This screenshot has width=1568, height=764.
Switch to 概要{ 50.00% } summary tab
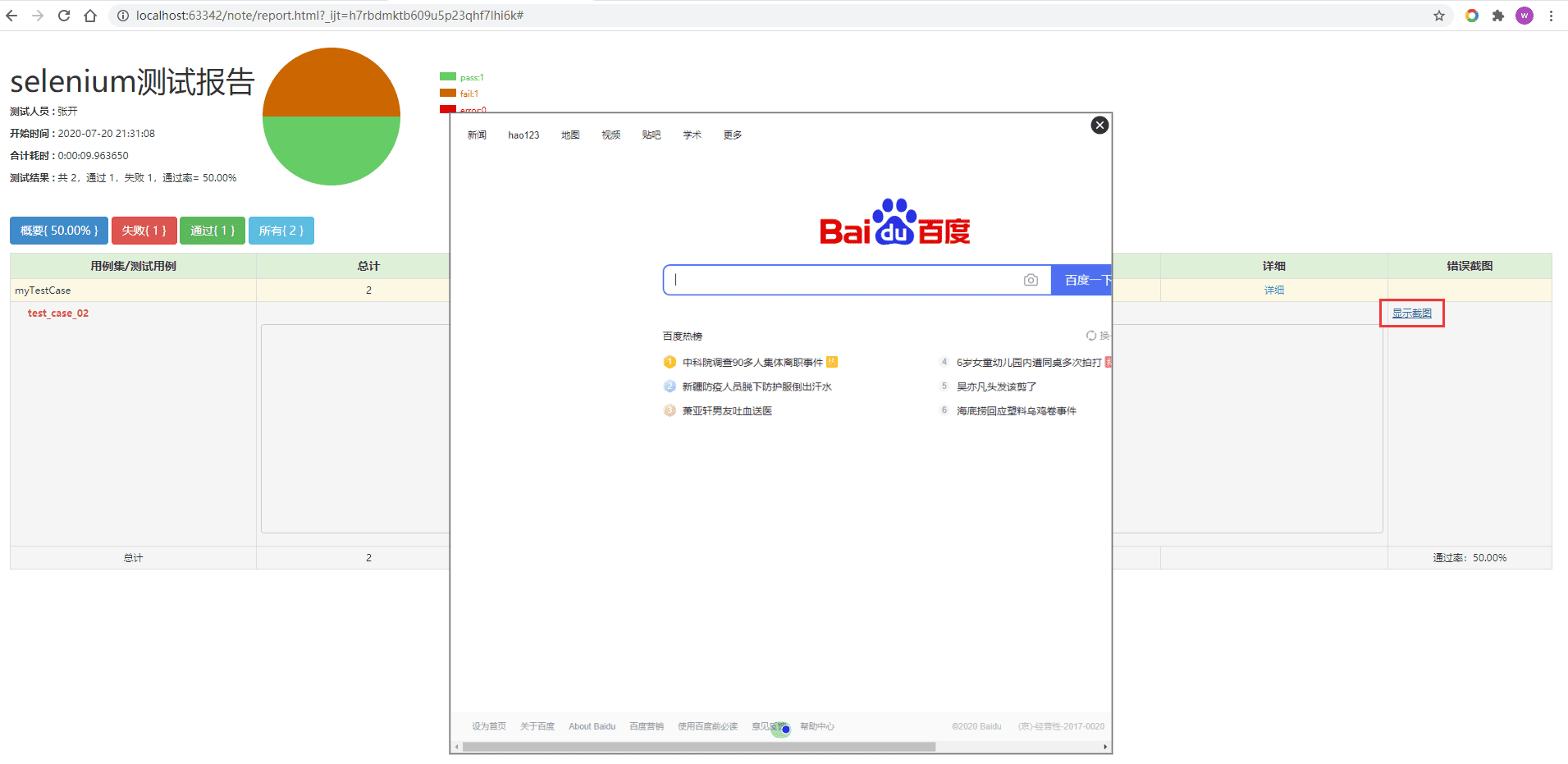[59, 231]
